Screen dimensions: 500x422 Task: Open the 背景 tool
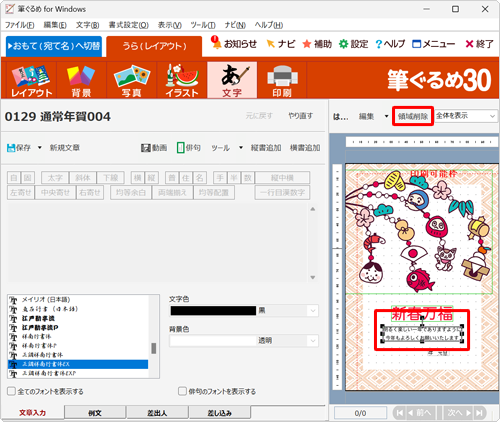point(81,80)
